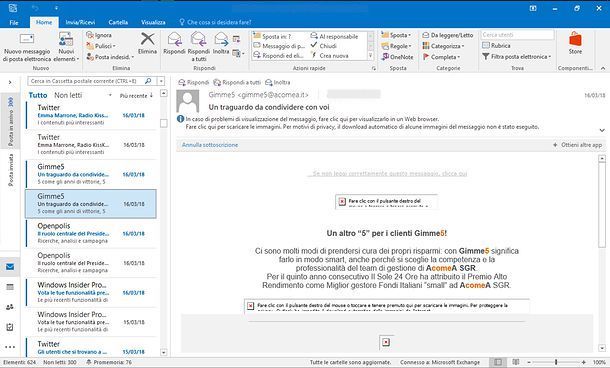The image size is (610, 368).
Task: Click the Cerca utenti search field
Action: (517, 35)
